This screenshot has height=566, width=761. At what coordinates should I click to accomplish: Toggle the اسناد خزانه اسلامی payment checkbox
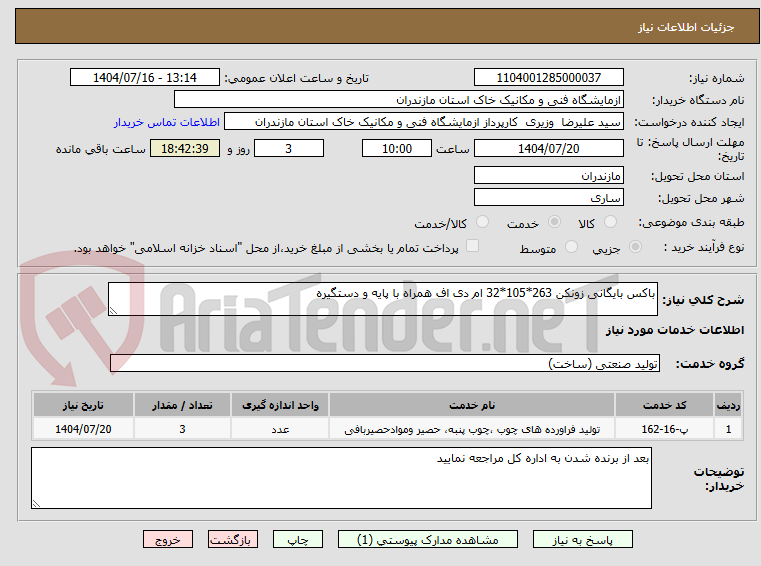pyautogui.click(x=472, y=246)
